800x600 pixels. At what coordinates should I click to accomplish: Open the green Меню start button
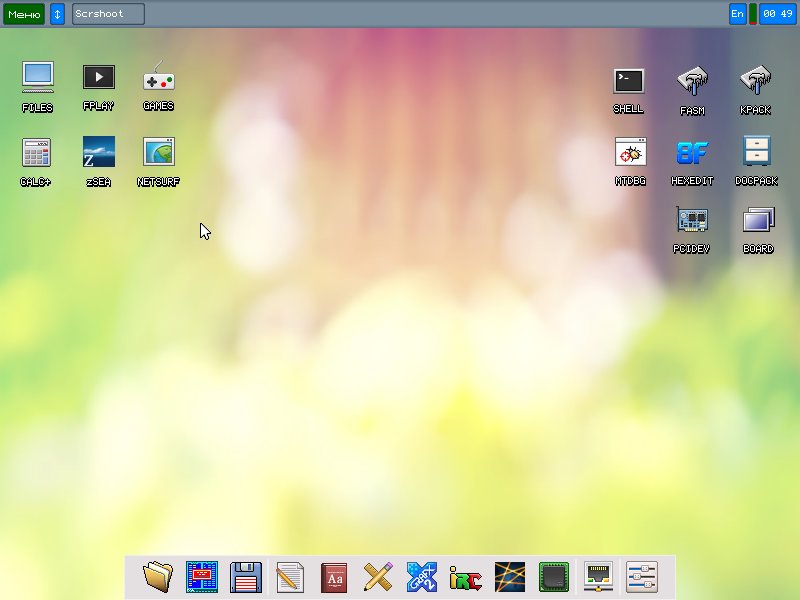pos(24,14)
